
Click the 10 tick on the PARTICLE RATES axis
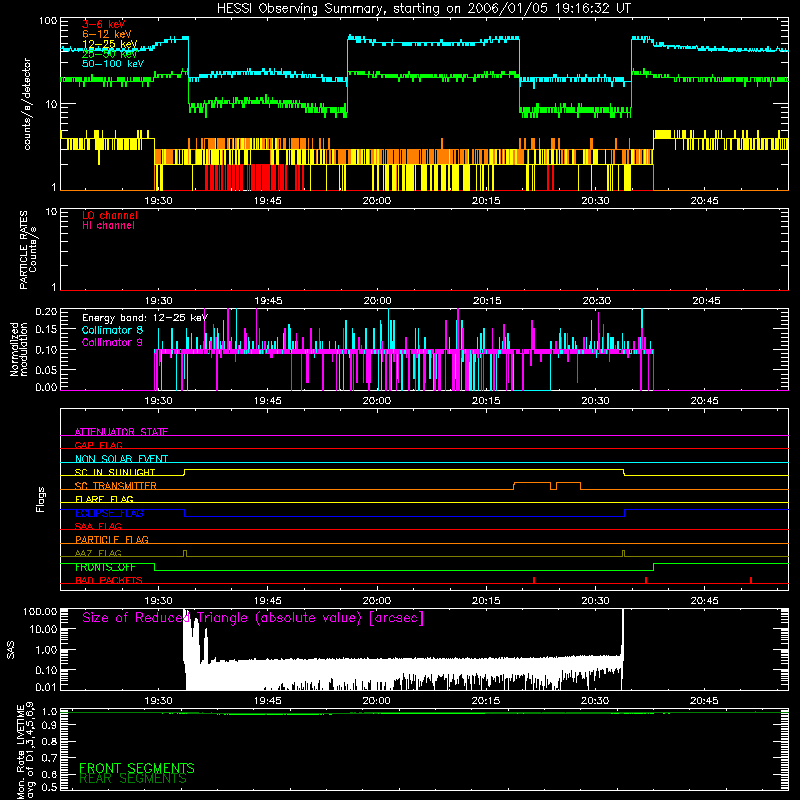pyautogui.click(x=51, y=211)
